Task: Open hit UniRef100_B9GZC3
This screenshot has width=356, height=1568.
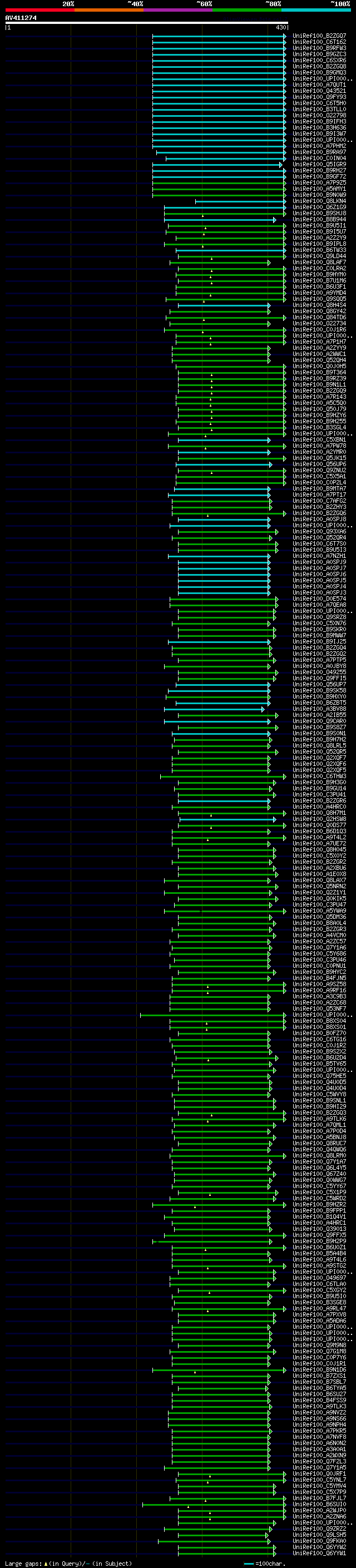Action: click(x=319, y=54)
